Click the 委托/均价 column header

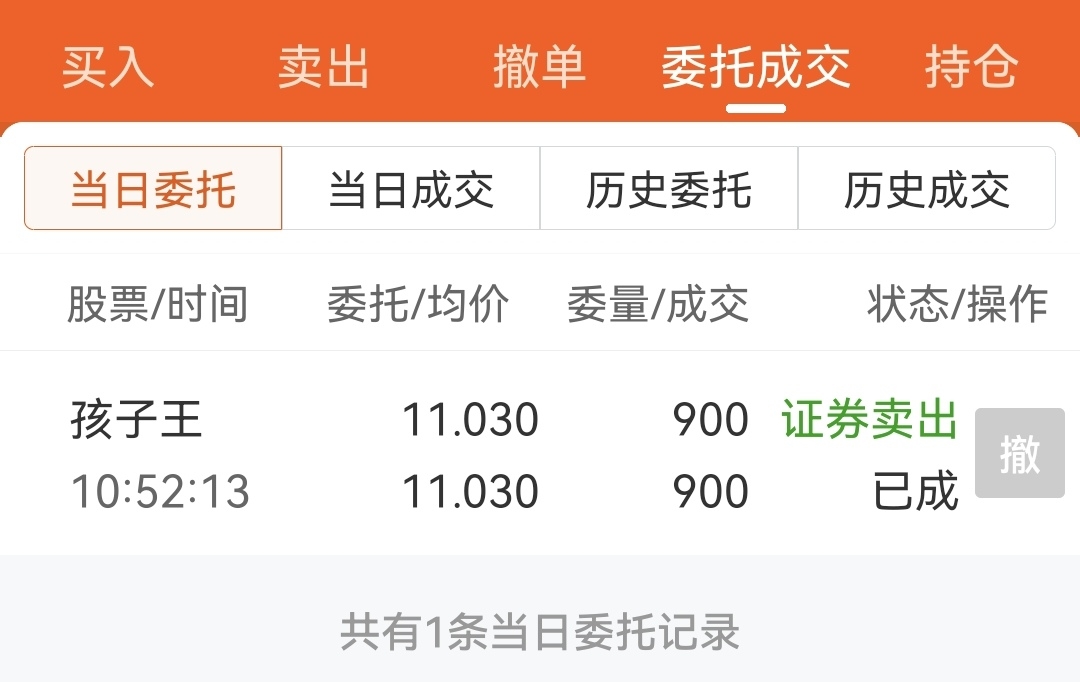pyautogui.click(x=418, y=304)
